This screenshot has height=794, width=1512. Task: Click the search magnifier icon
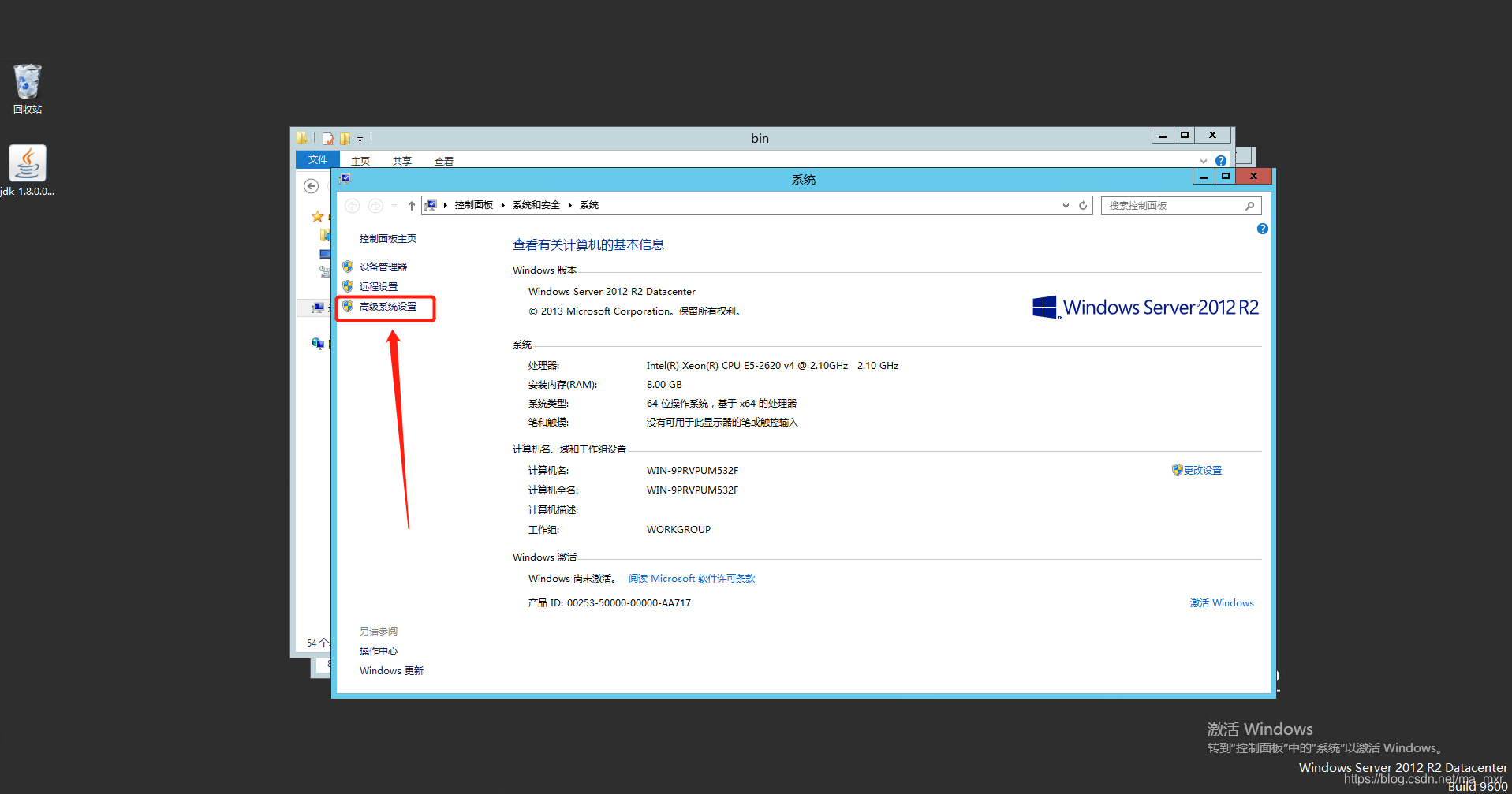pyautogui.click(x=1249, y=206)
